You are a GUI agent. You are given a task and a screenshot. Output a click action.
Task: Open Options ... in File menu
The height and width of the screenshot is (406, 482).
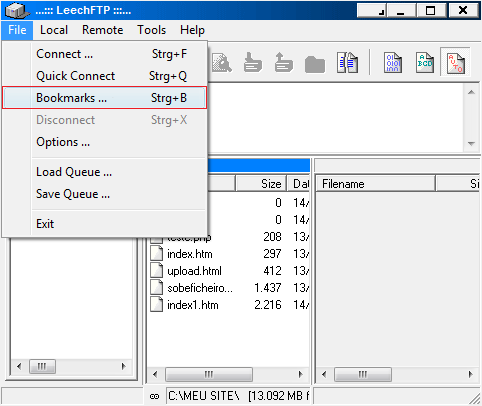coord(105,142)
